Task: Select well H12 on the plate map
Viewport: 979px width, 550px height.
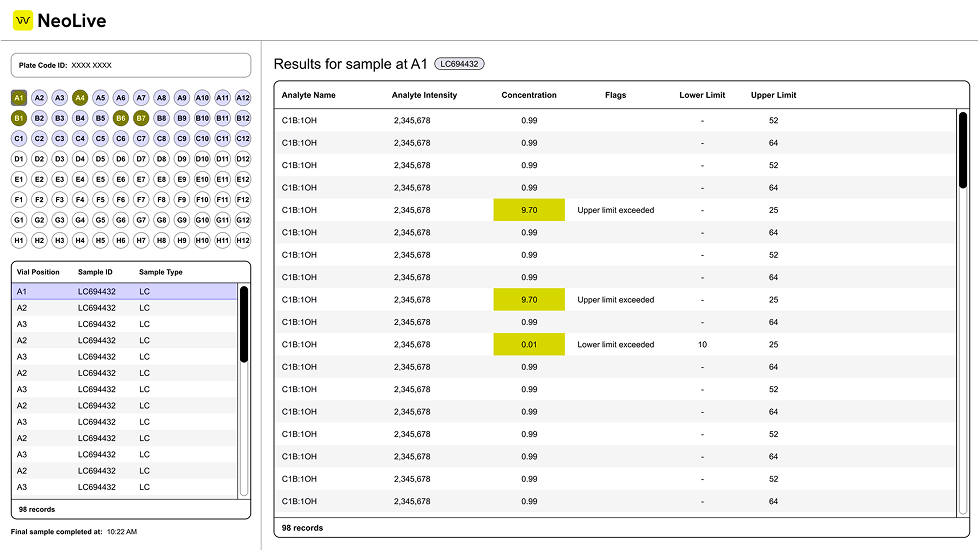Action: click(x=243, y=240)
